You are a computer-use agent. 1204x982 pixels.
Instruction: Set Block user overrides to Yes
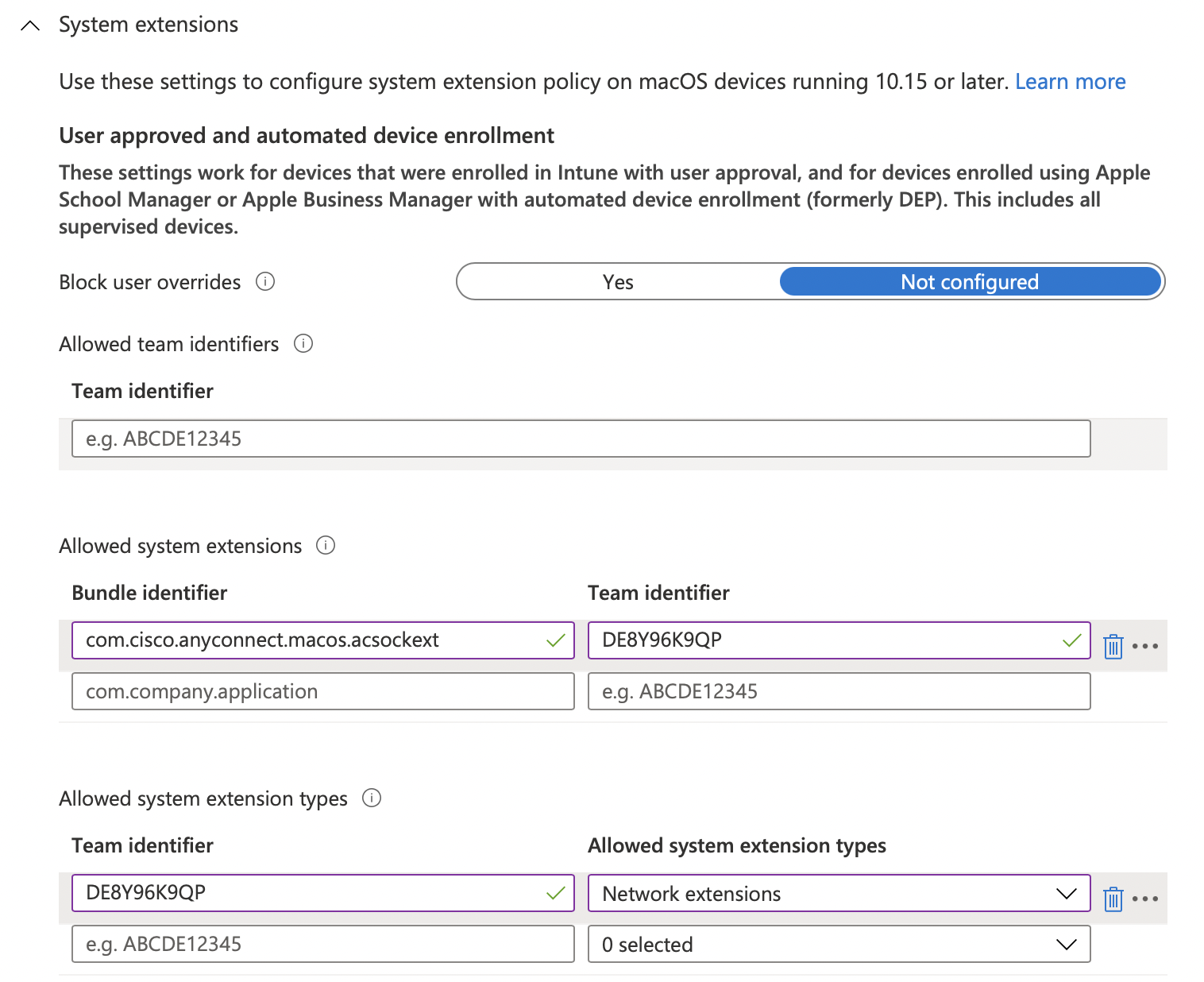(x=618, y=282)
